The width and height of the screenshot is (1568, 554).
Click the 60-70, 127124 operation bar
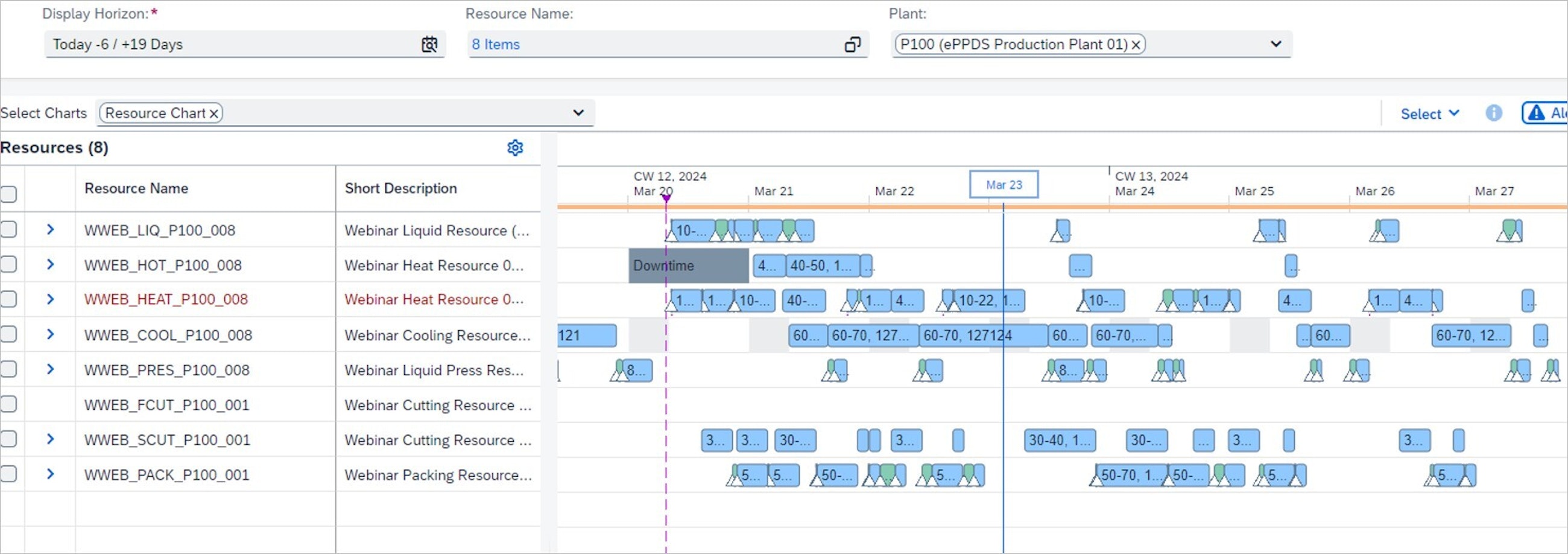968,336
